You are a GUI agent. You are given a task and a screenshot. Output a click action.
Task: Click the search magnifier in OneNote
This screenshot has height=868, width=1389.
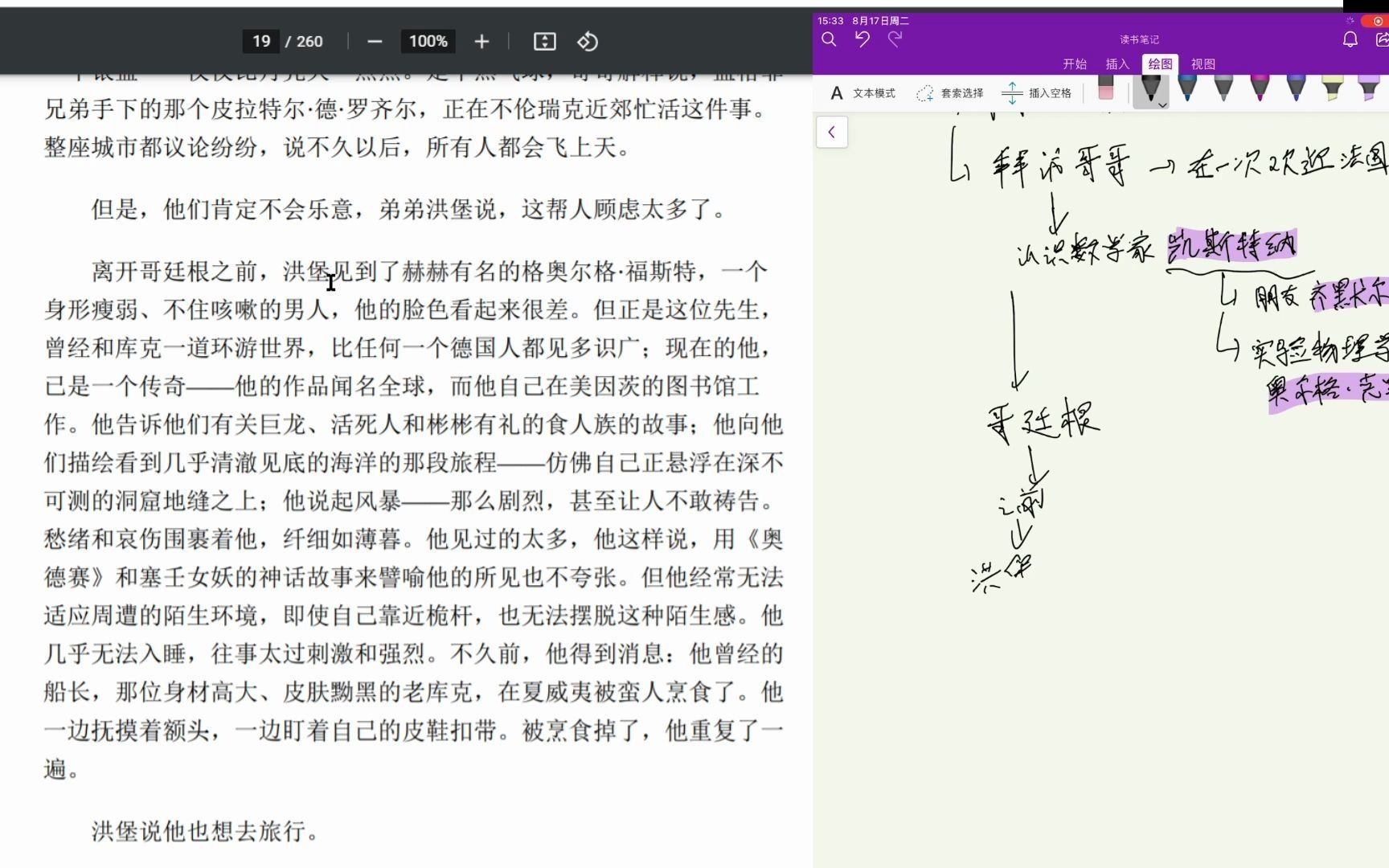coord(829,39)
